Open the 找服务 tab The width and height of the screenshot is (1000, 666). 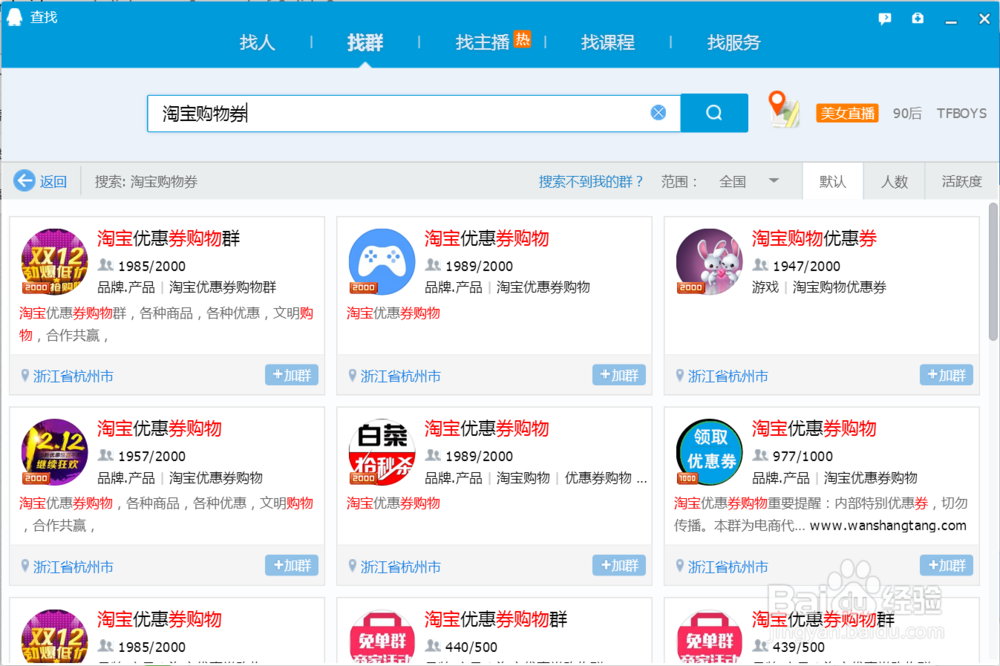[x=733, y=43]
